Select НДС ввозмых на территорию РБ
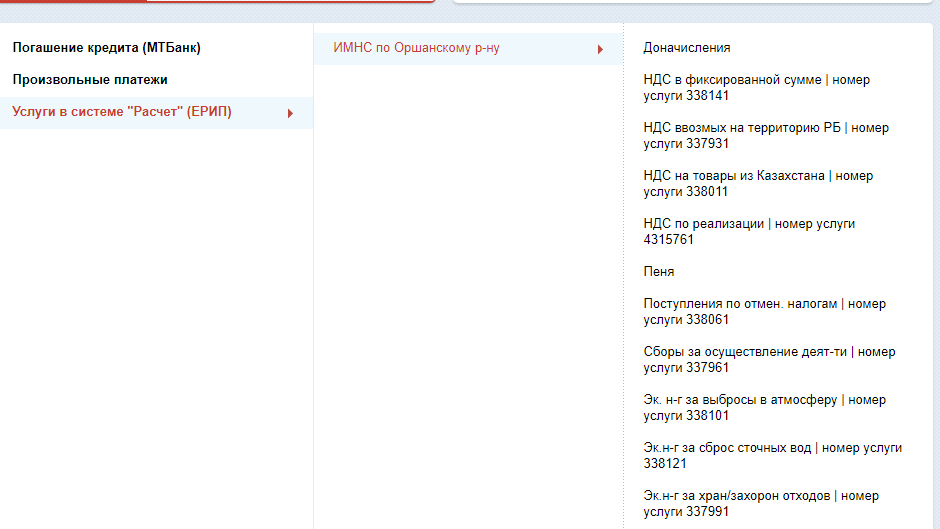This screenshot has height=529, width=940. 765,136
